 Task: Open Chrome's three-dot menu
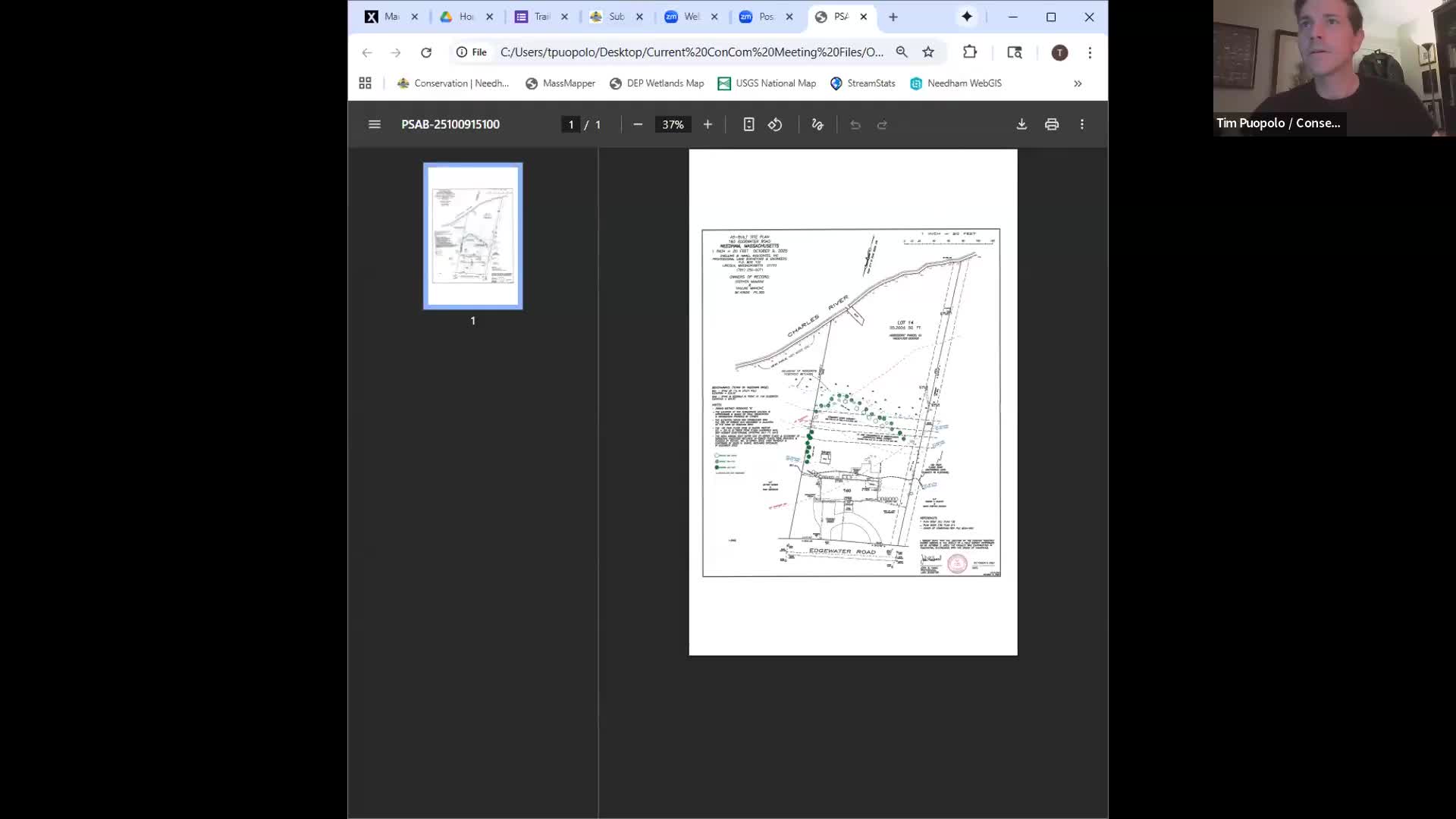(1090, 52)
